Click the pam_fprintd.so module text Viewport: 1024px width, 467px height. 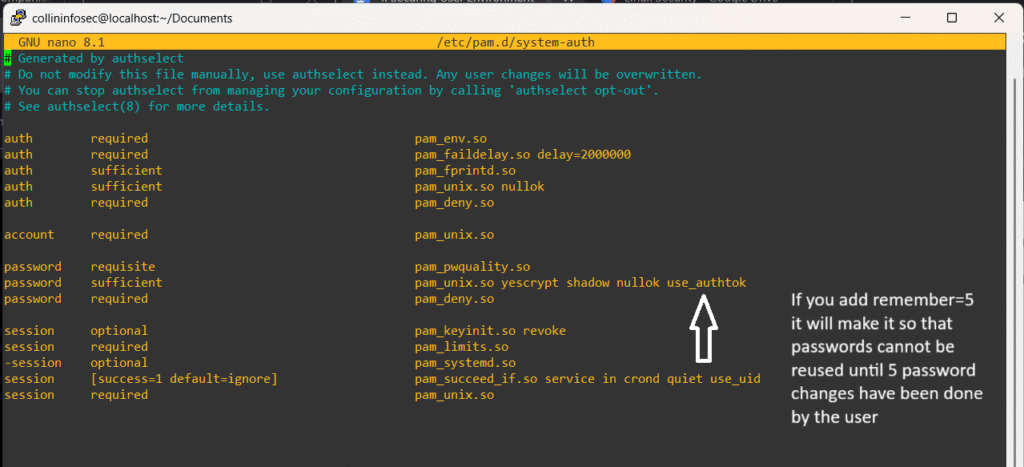tap(464, 170)
